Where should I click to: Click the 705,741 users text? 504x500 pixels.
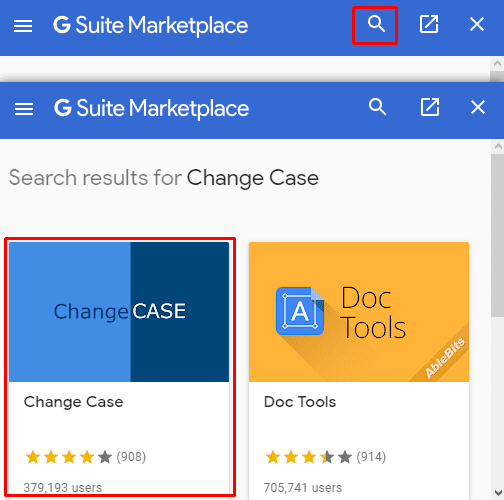[x=303, y=488]
